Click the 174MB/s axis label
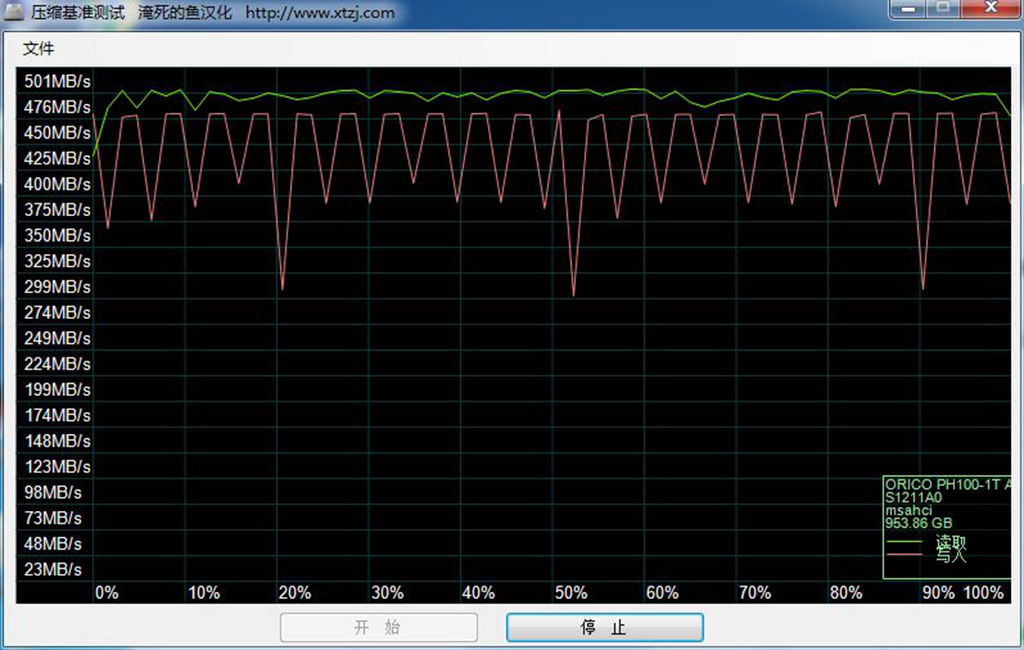Screen dimensions: 1024x650 (x=57, y=415)
